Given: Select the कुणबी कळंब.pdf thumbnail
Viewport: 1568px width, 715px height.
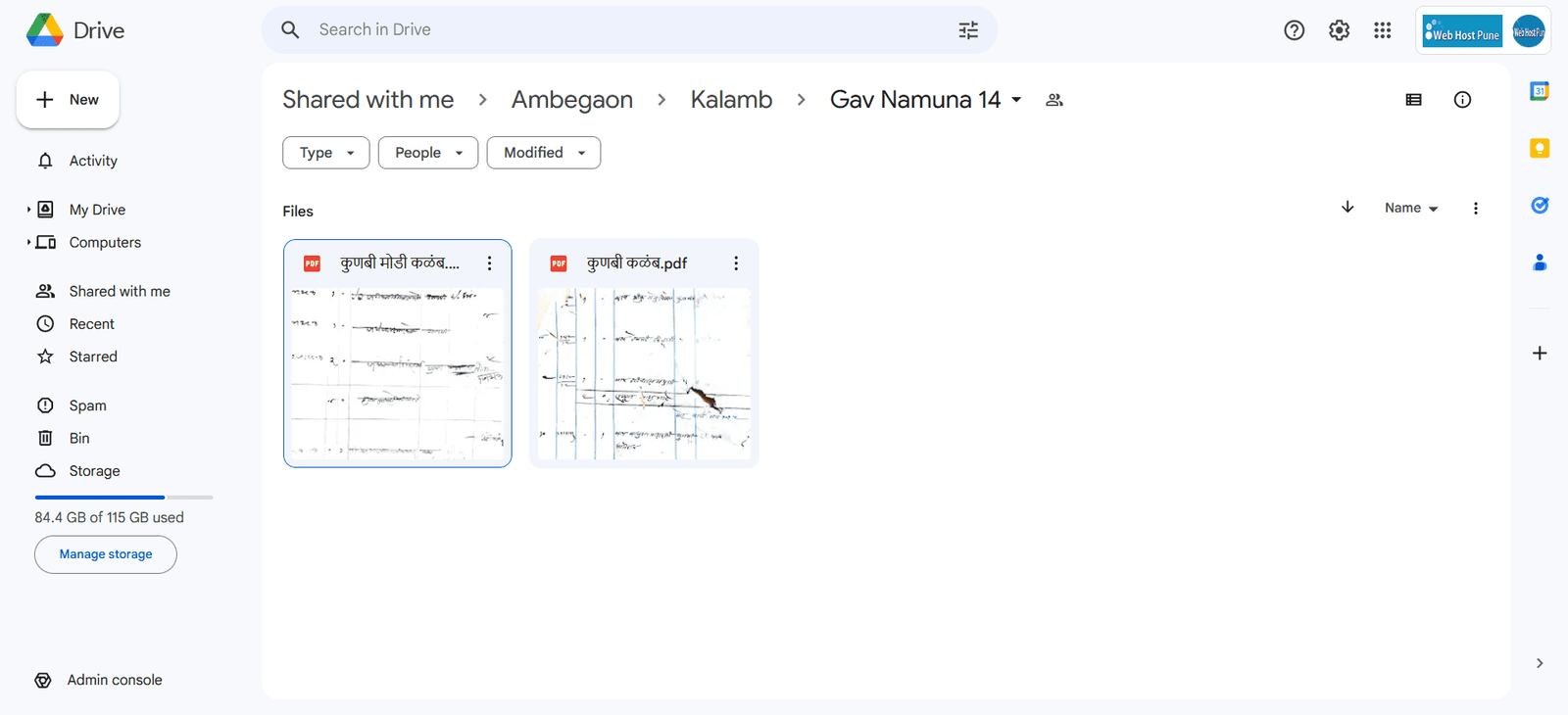Looking at the screenshot, I should coord(644,374).
